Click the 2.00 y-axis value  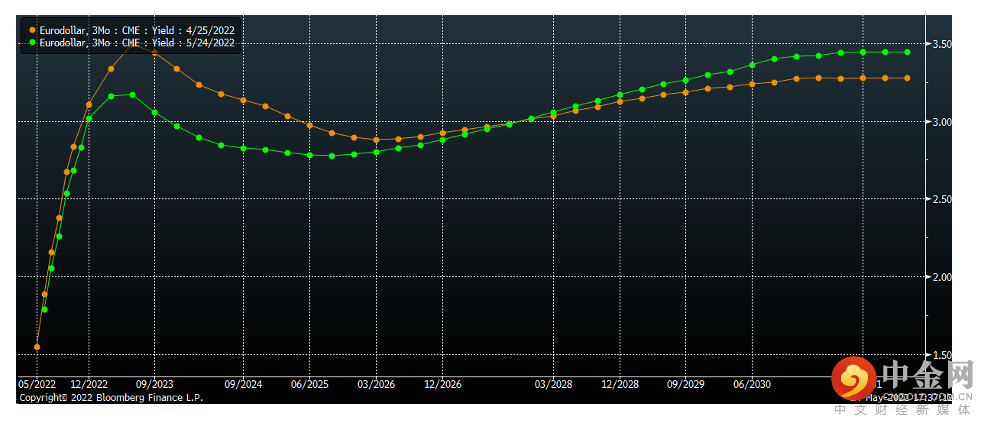coord(942,277)
